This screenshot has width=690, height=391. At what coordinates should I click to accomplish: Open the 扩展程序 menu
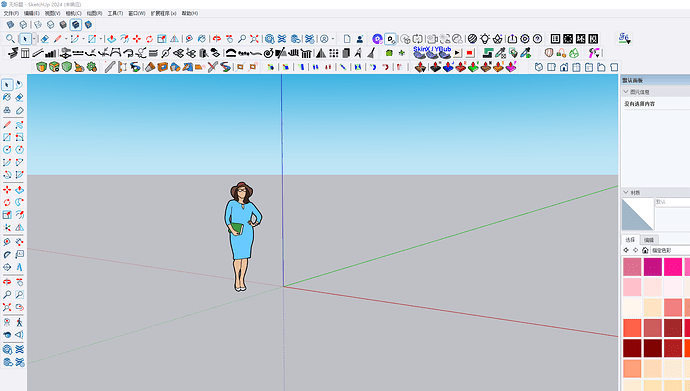[x=163, y=13]
